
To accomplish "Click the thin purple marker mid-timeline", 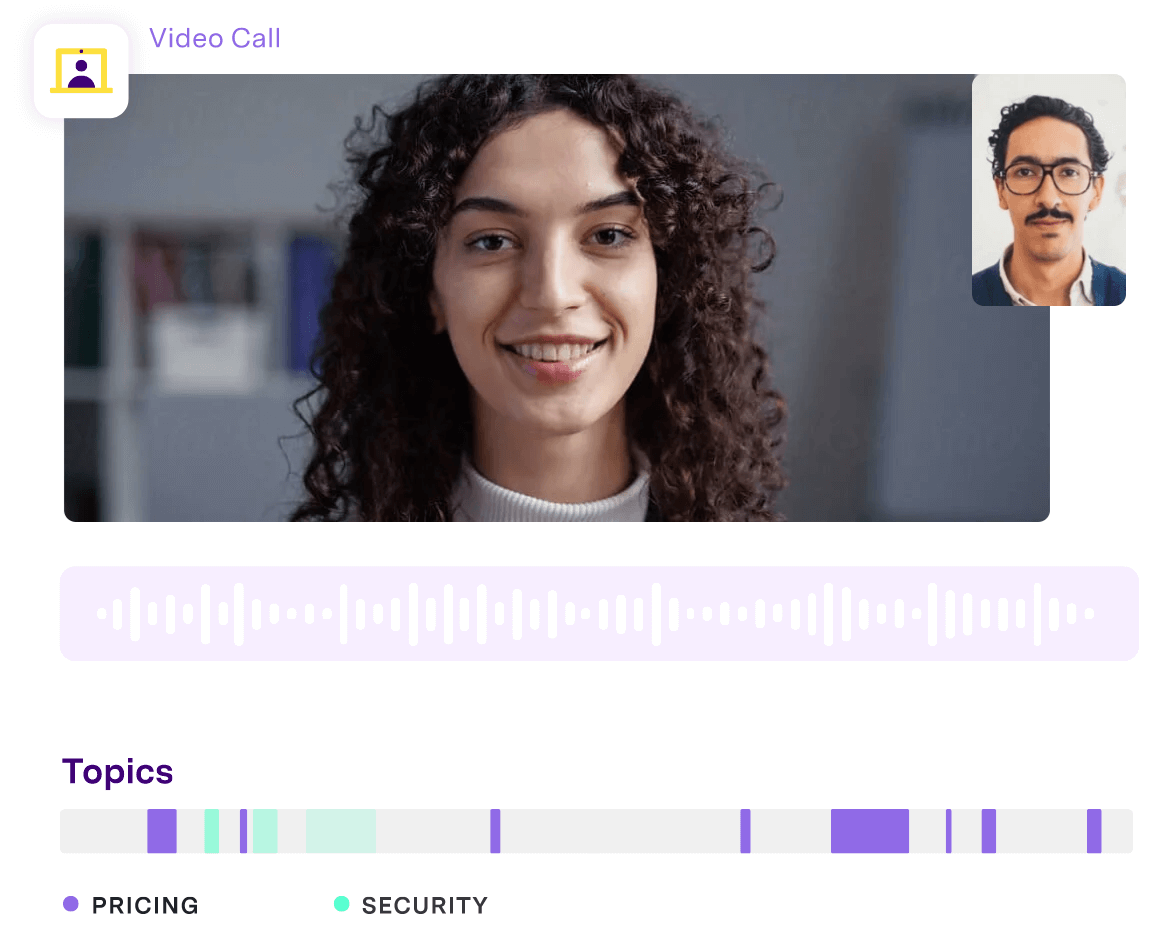I will pos(494,831).
